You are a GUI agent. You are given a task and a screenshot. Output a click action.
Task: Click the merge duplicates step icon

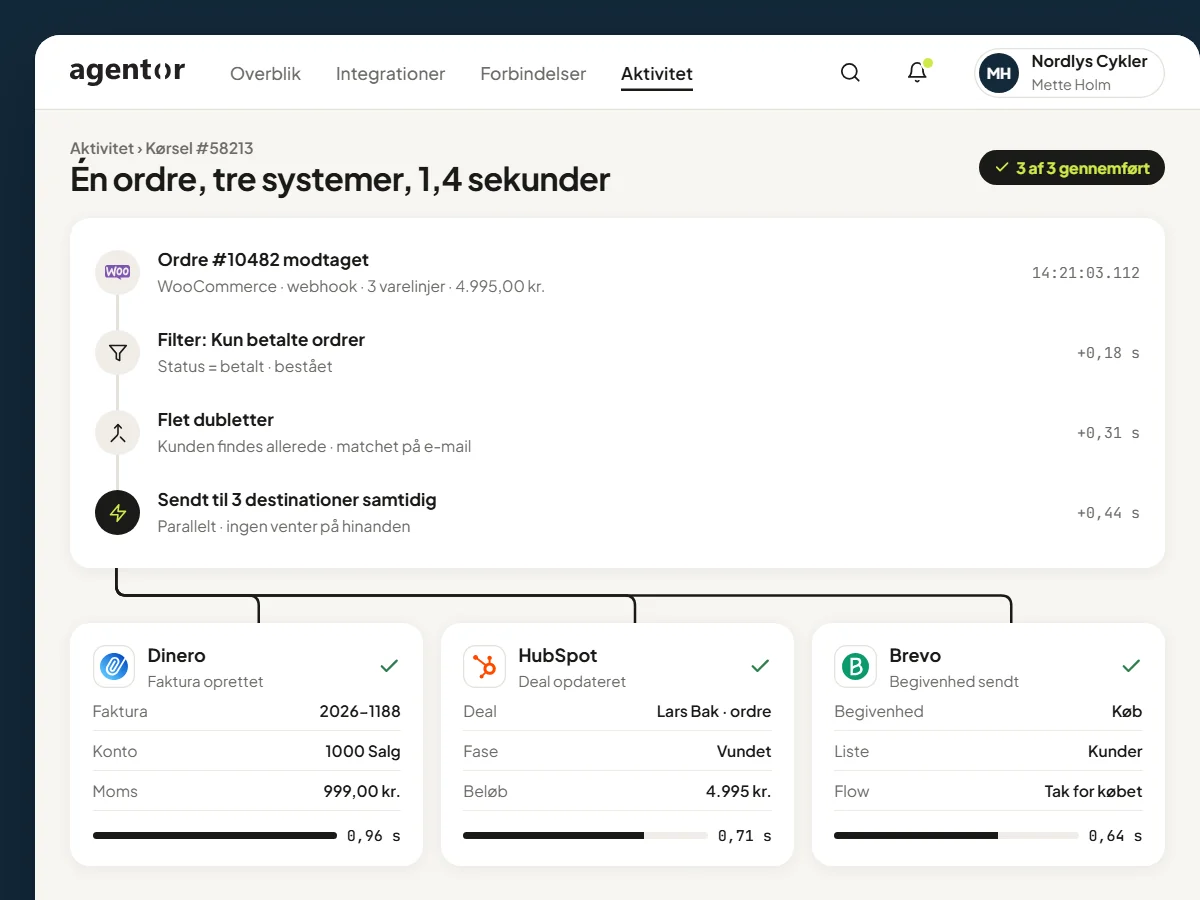coord(117,432)
